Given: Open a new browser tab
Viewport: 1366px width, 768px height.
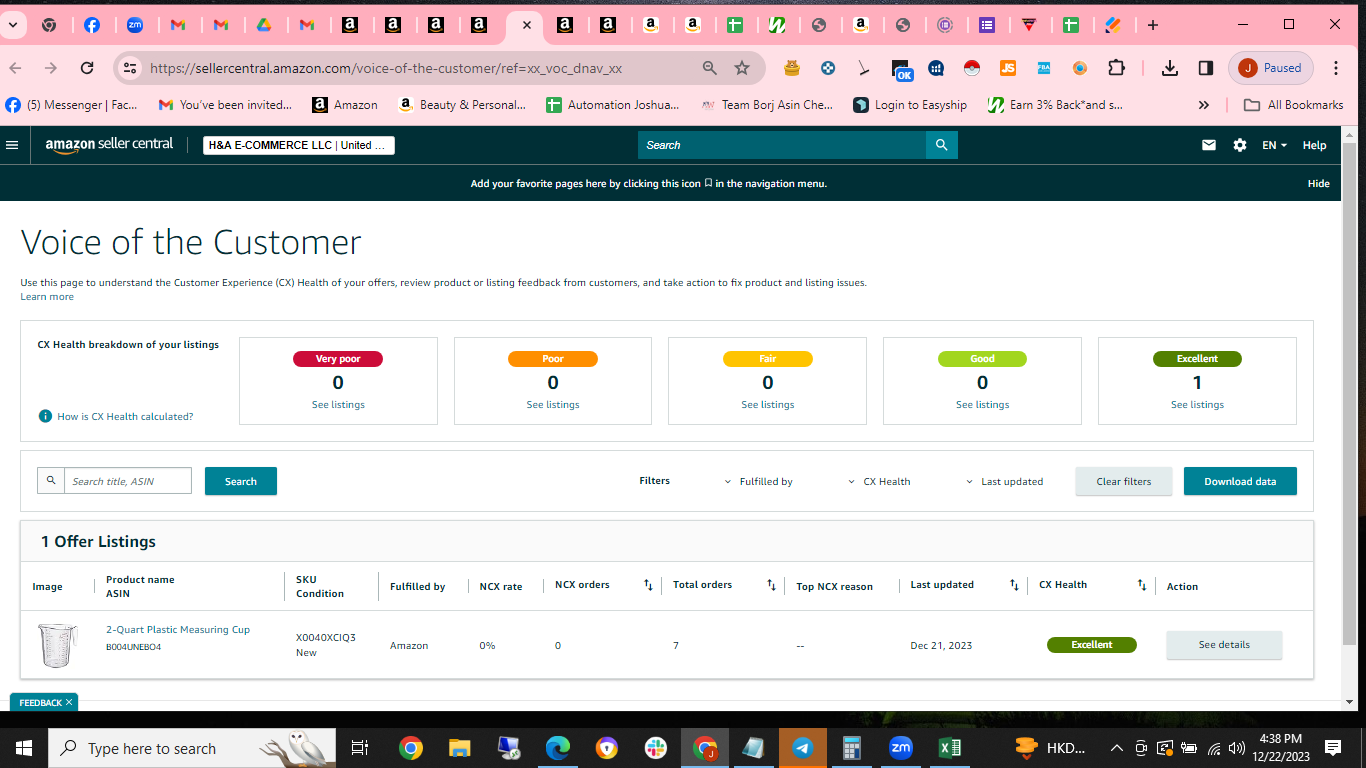Looking at the screenshot, I should pyautogui.click(x=1153, y=25).
